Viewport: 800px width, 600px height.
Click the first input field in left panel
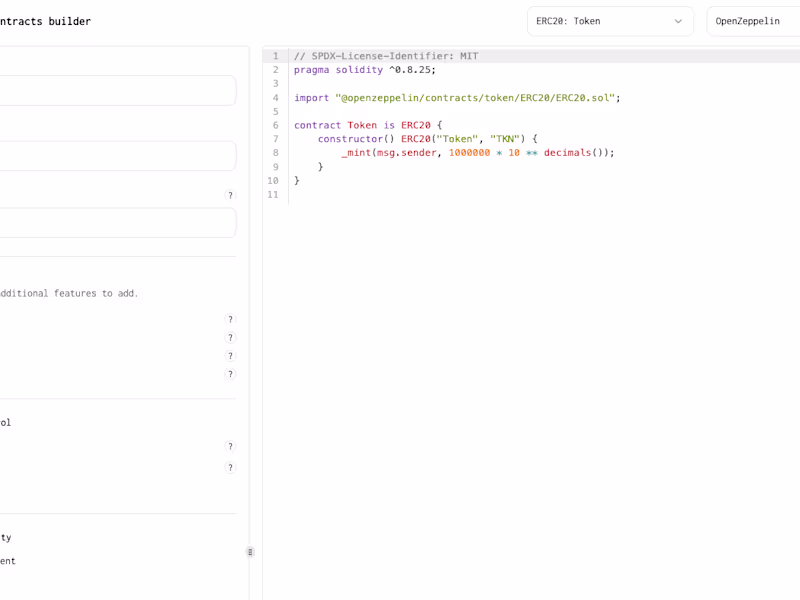pyautogui.click(x=117, y=91)
